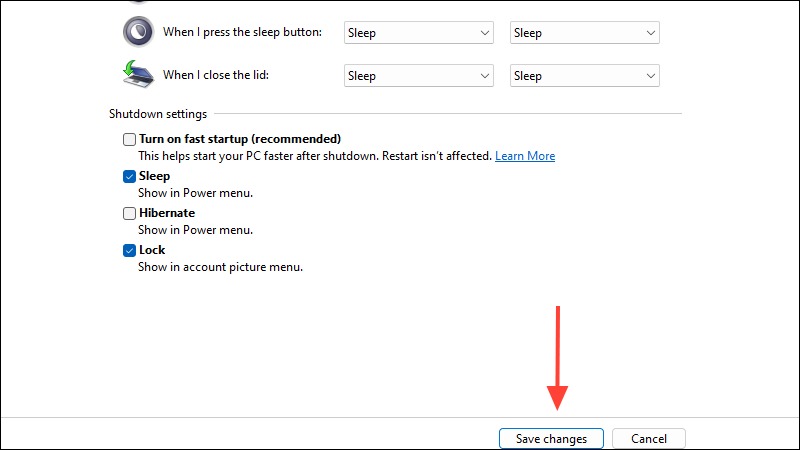
Task: Open the Learn More link
Action: [x=525, y=156]
